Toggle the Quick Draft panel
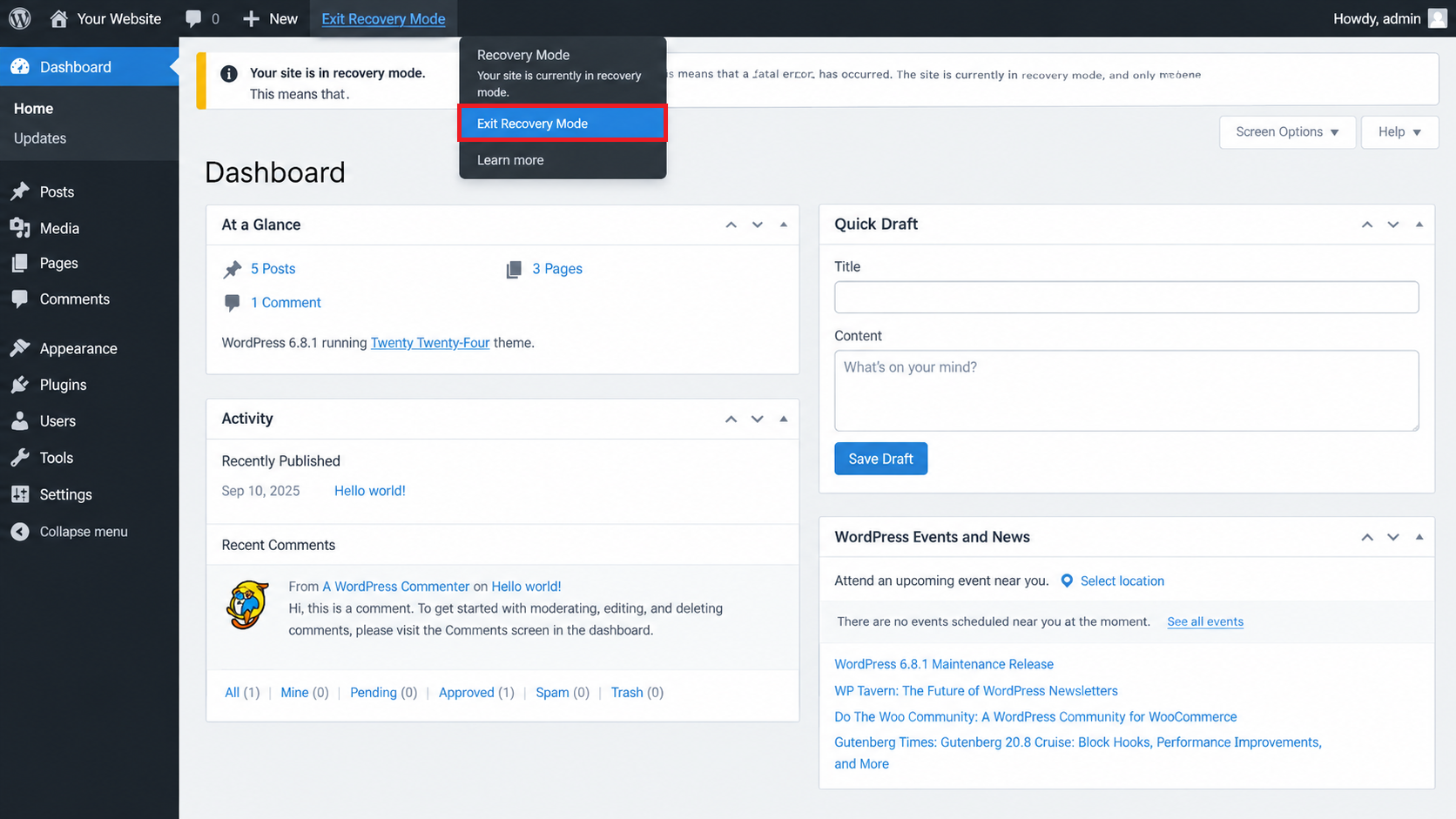 [x=1419, y=224]
